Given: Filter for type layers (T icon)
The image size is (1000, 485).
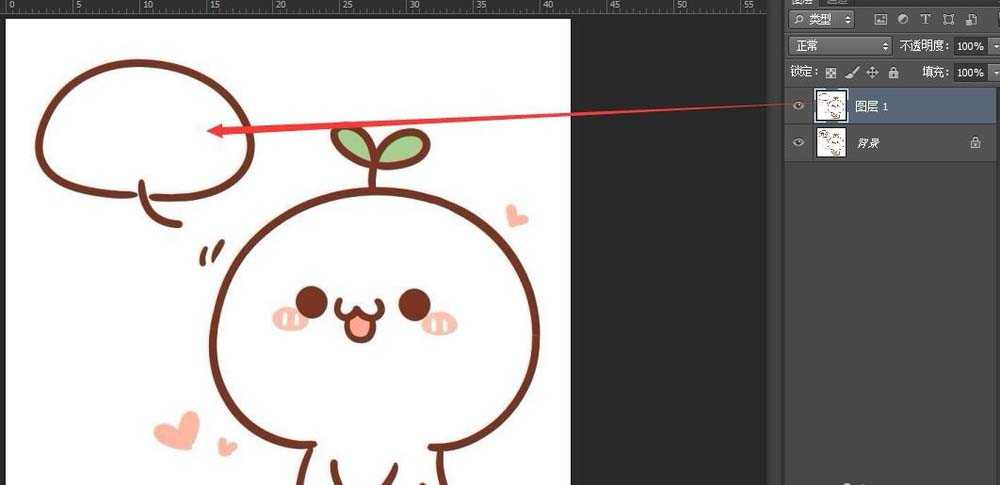Looking at the screenshot, I should [925, 19].
